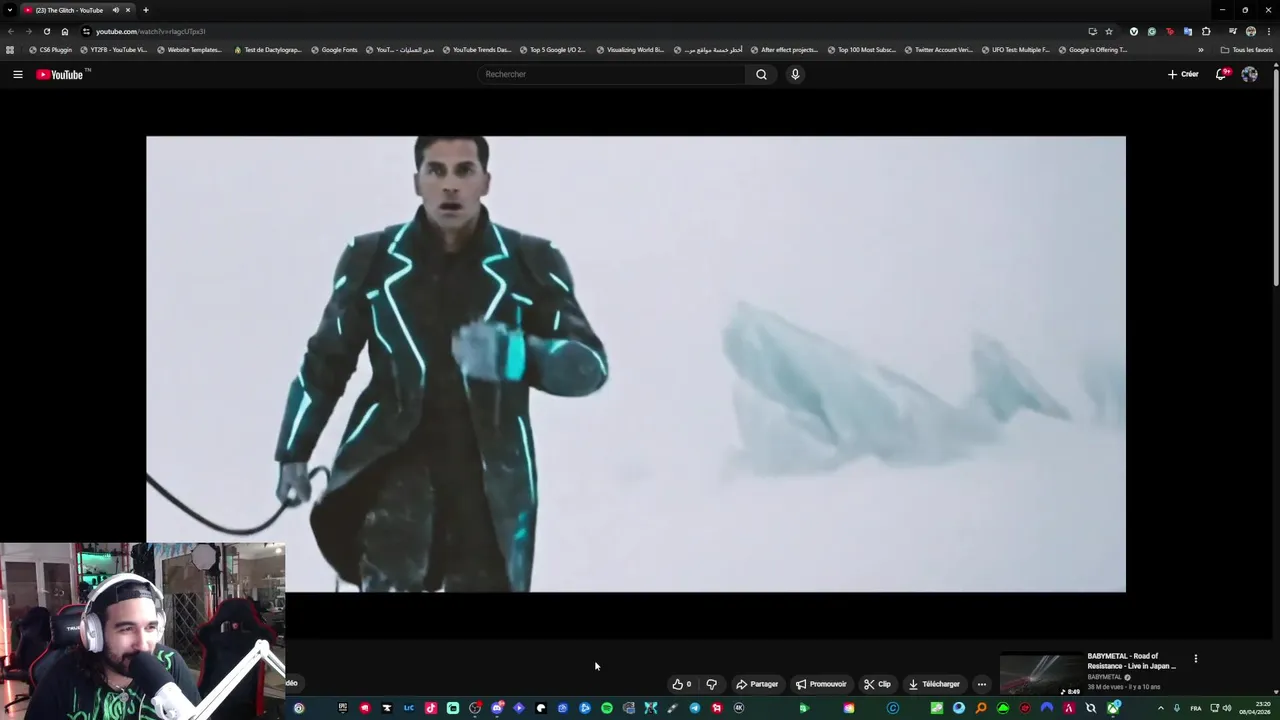Open CS6 Pluggin bookmark
Viewport: 1280px width, 720px height.
(51, 50)
